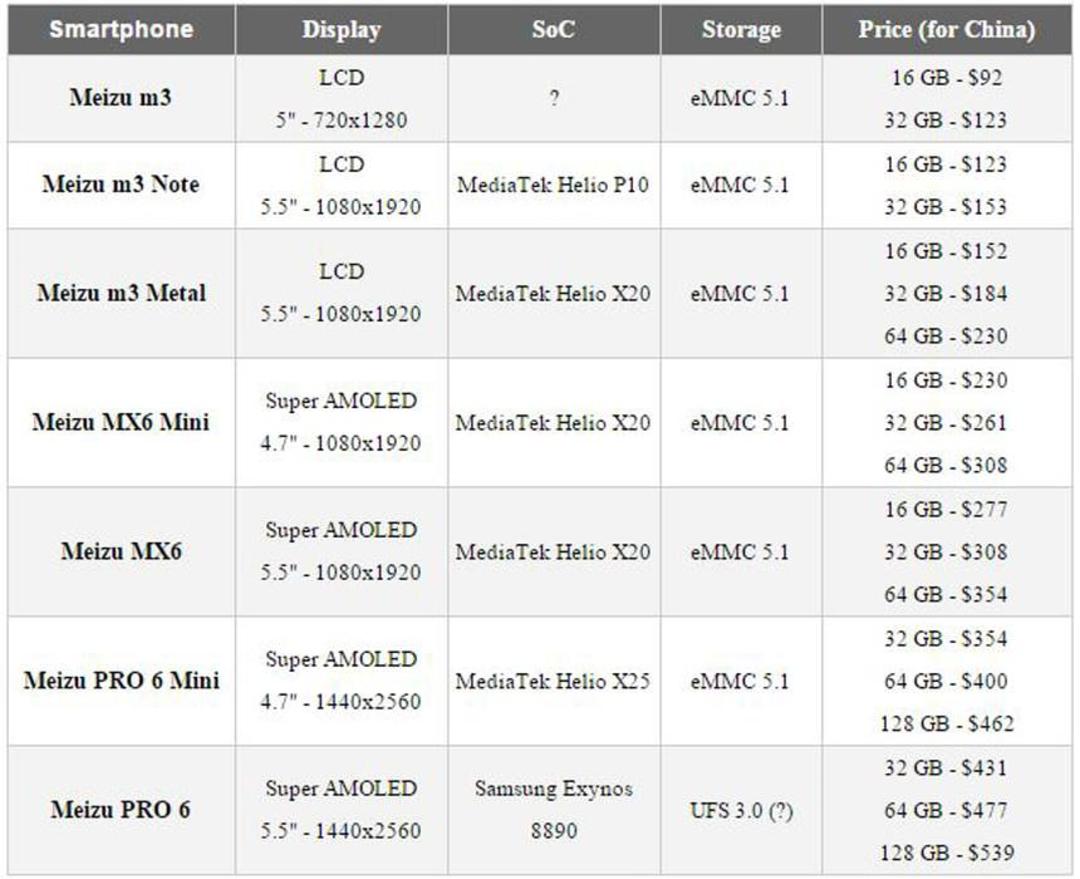The image size is (1080, 879).
Task: Select the SoC column header
Action: click(x=554, y=30)
